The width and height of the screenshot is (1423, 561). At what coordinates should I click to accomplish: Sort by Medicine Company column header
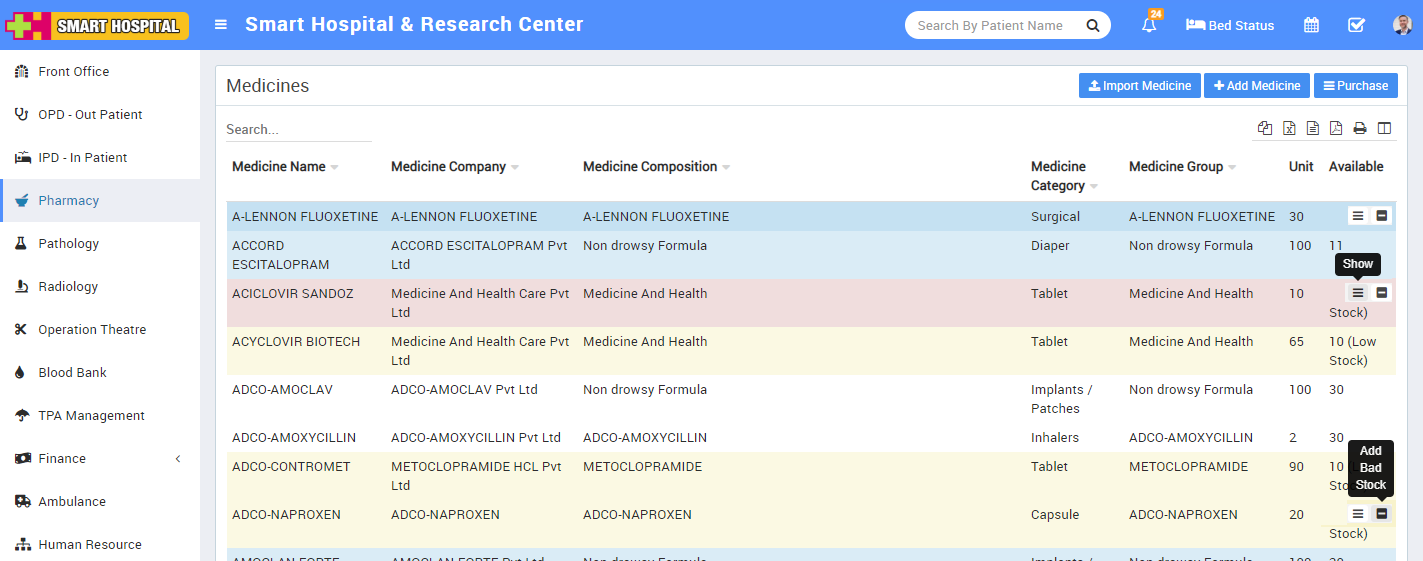click(x=449, y=167)
